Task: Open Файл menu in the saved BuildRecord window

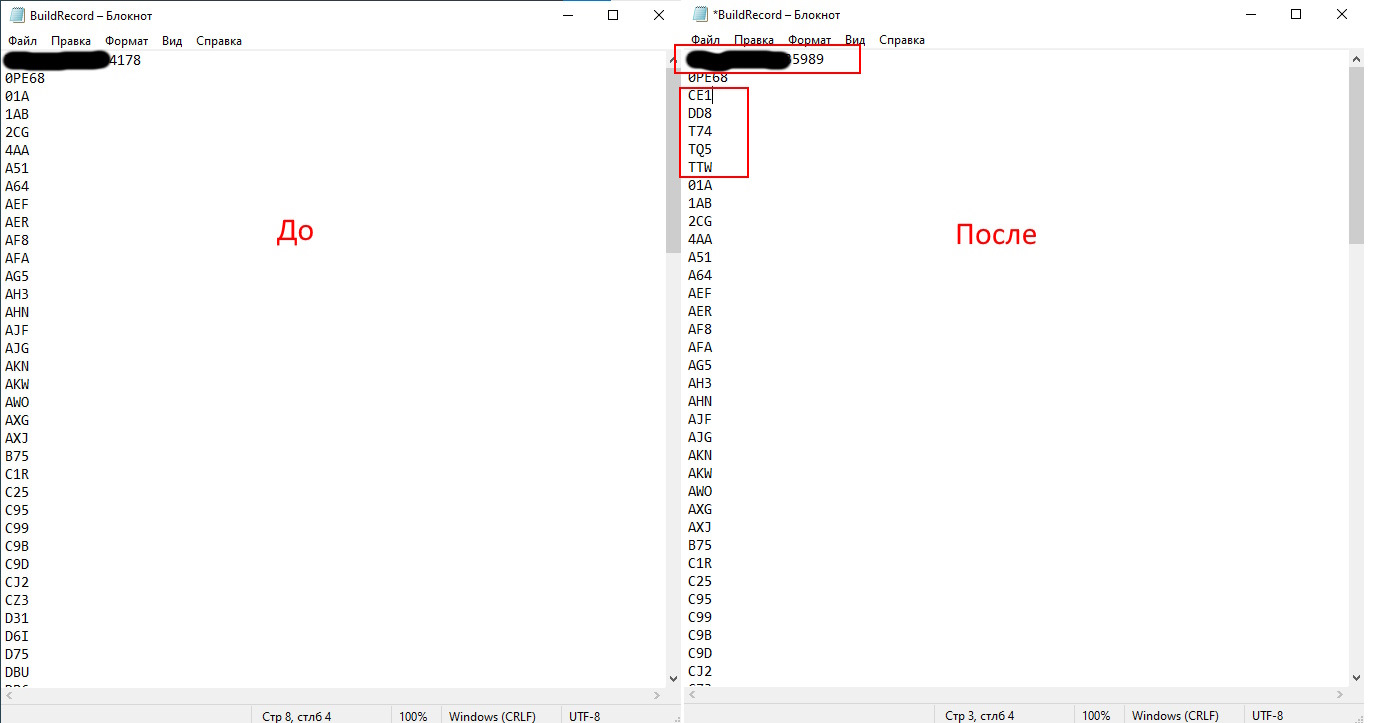Action: tap(22, 41)
